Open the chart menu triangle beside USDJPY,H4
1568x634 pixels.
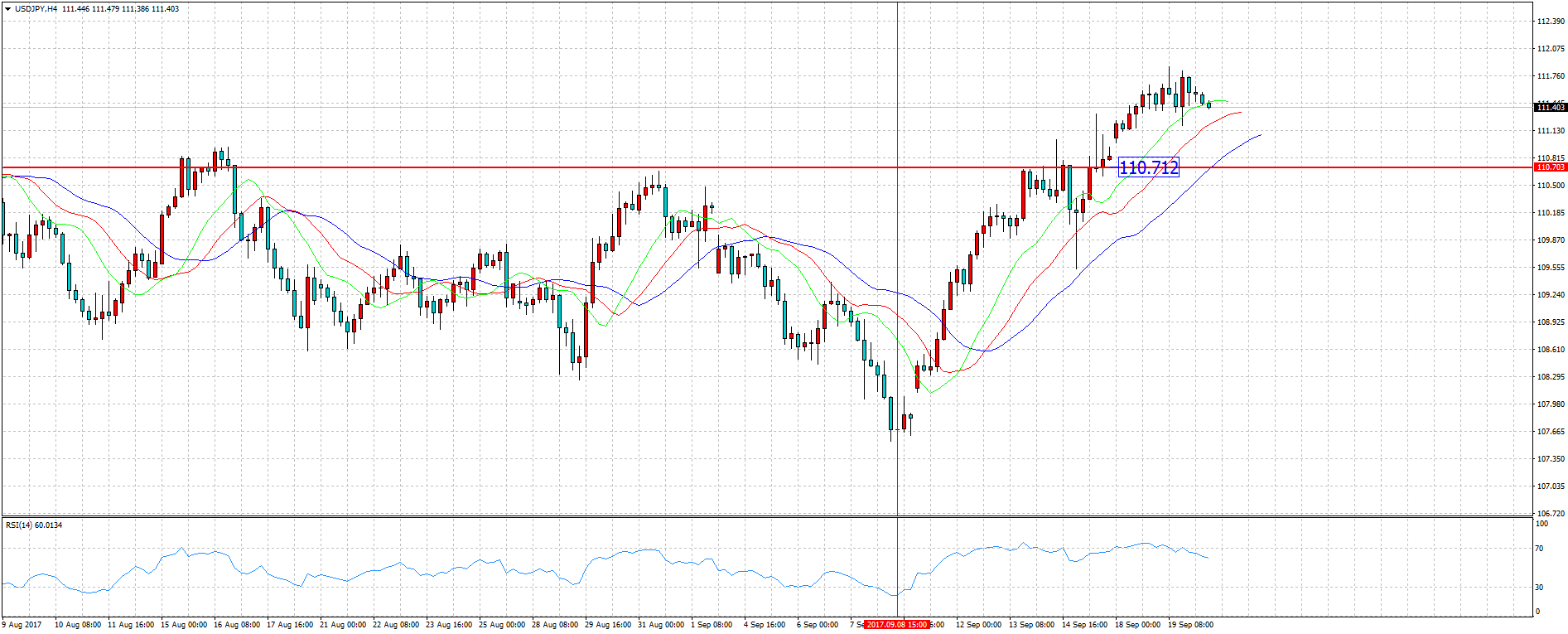click(7, 9)
